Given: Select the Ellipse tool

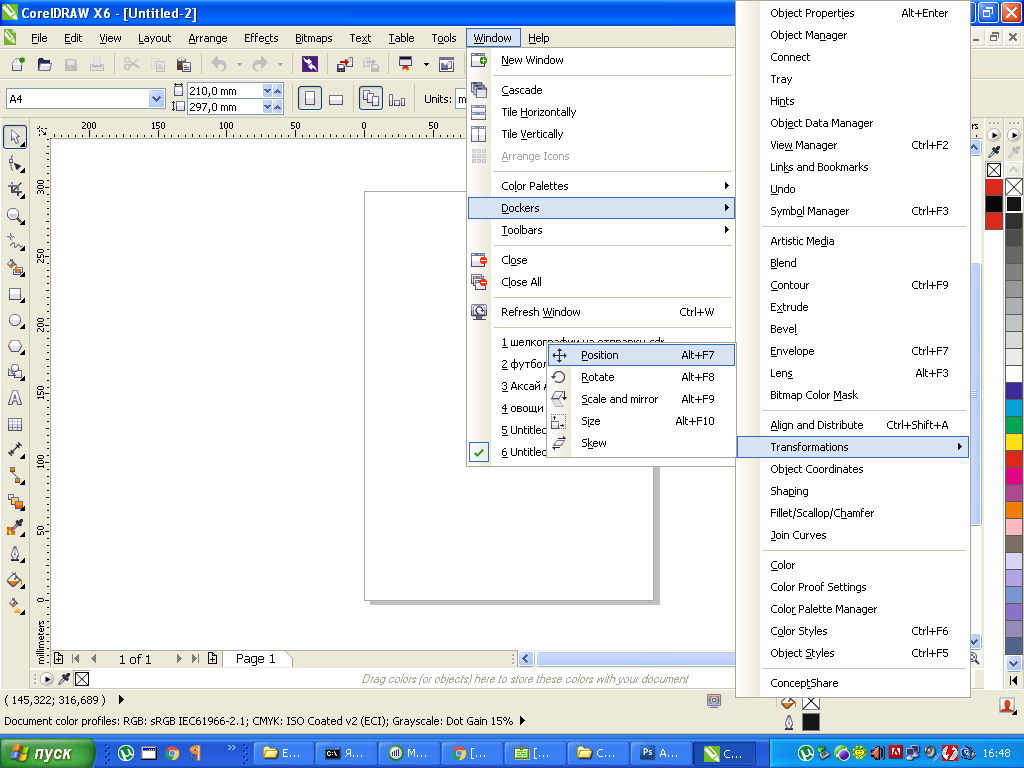Looking at the screenshot, I should click(x=15, y=321).
